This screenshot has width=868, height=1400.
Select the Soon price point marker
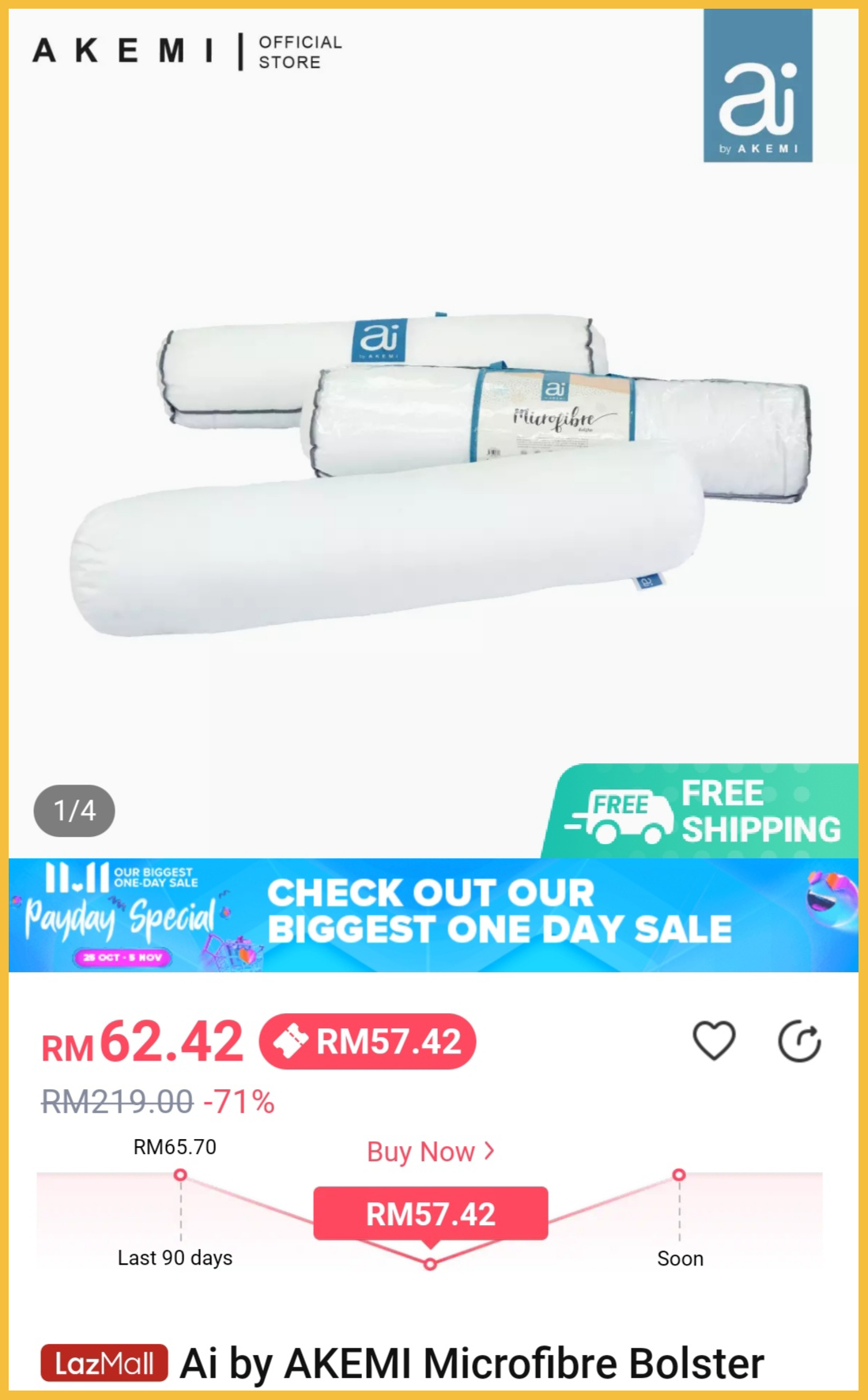click(679, 1175)
